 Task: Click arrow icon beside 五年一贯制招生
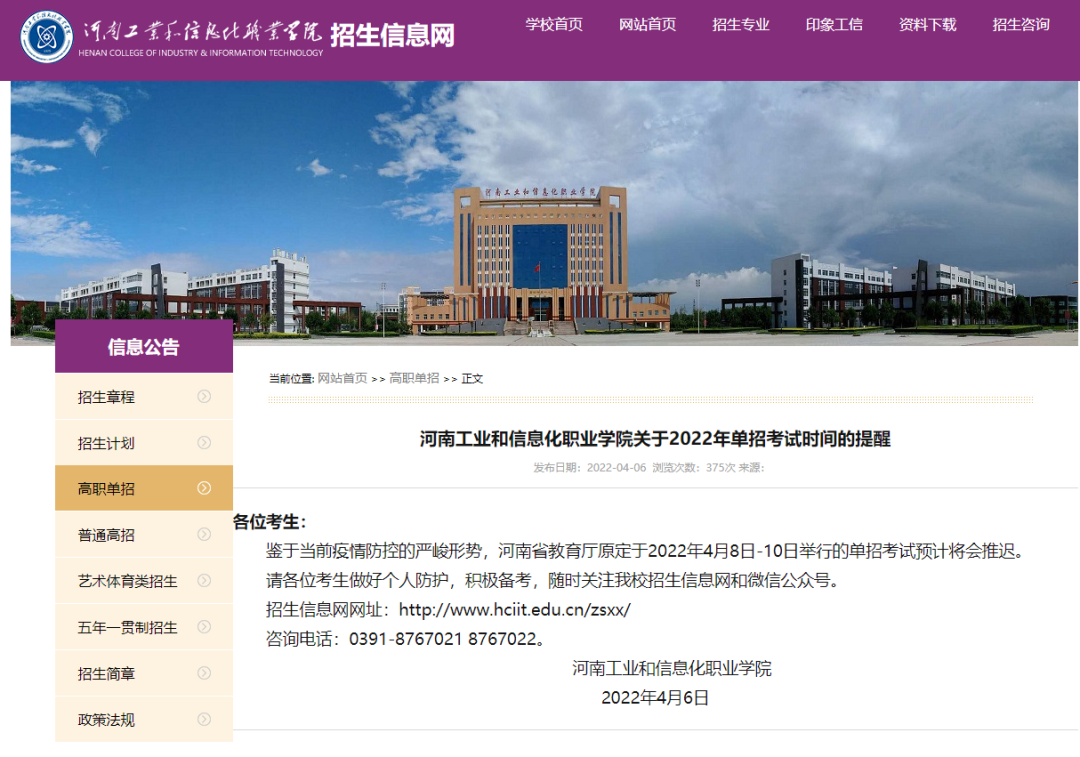204,627
